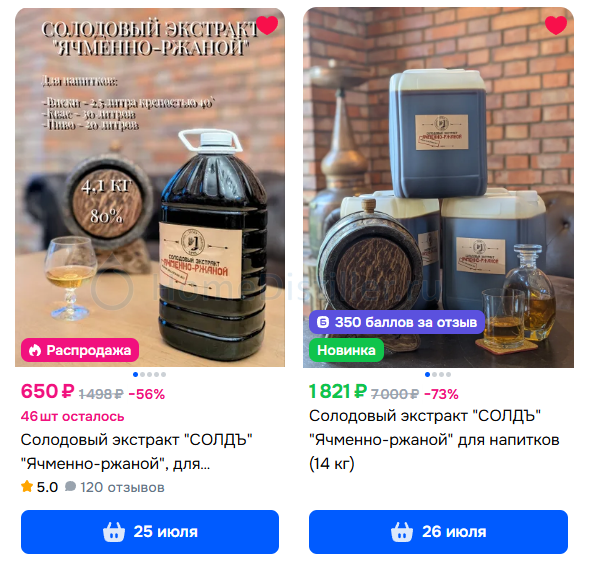Open the Новинка badge on canister photo

pyautogui.click(x=346, y=350)
